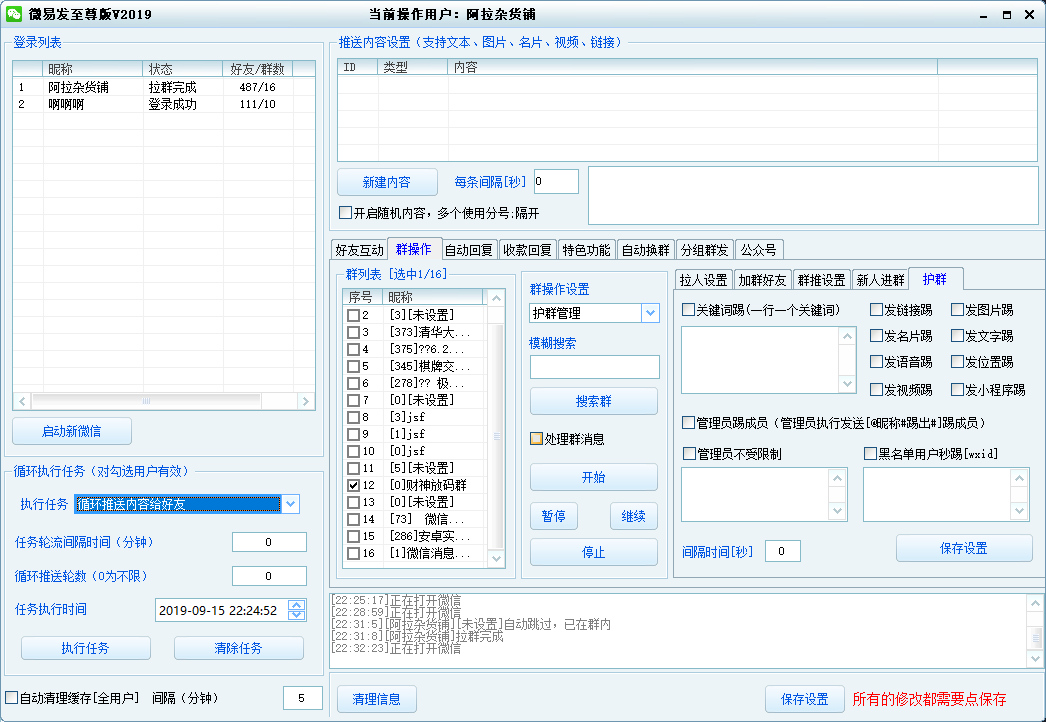Increase or decrease 任务执行时间 with spinner arrows
Screen dimensions: 1046x722
297,609
